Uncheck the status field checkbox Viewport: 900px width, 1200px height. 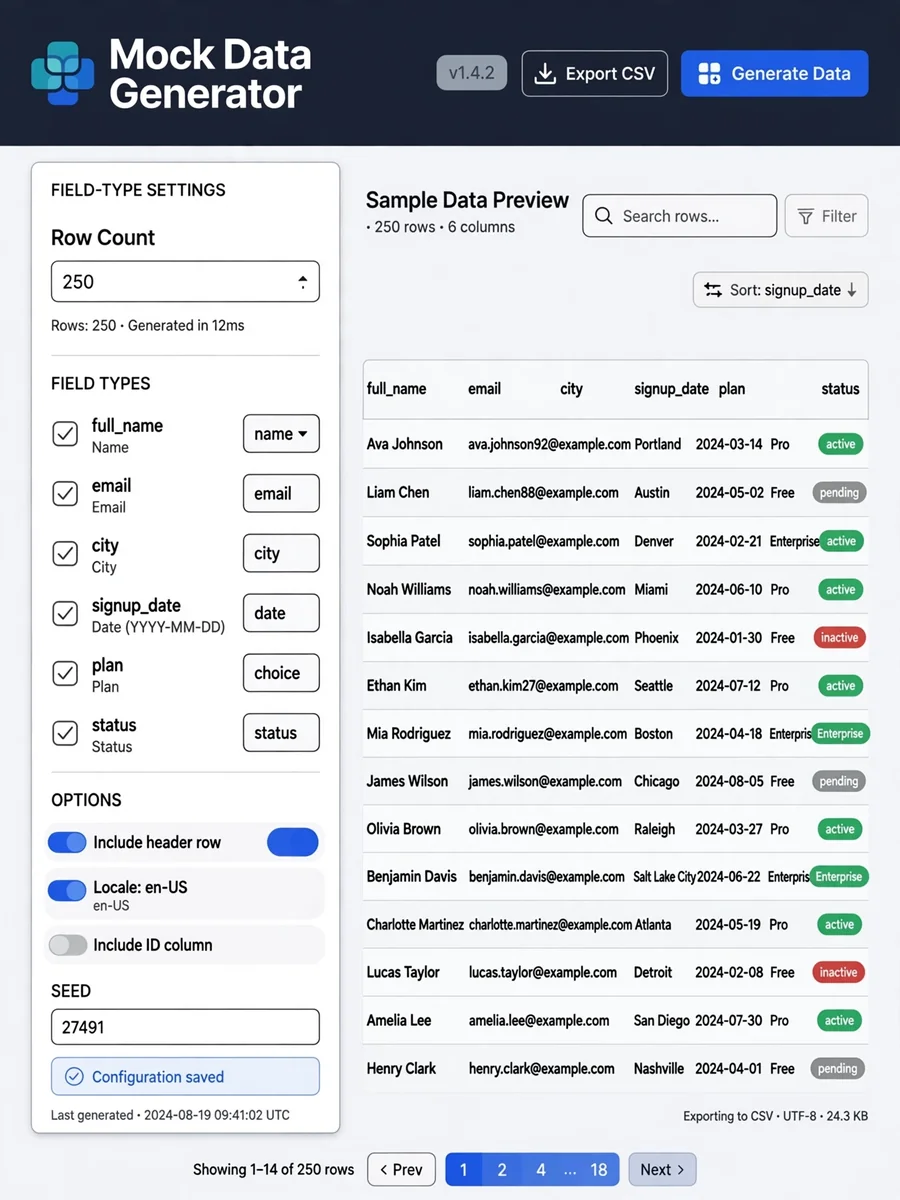pos(65,733)
